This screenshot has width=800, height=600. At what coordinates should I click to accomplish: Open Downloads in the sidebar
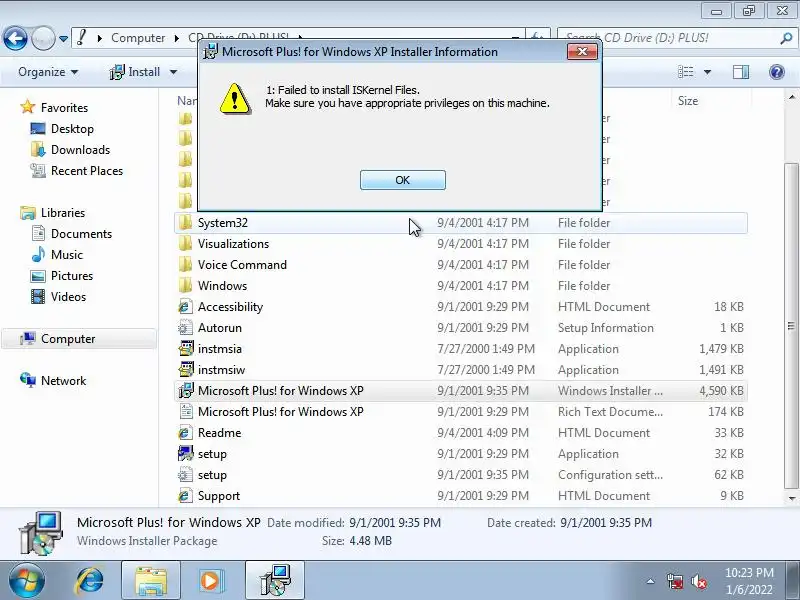(x=80, y=149)
